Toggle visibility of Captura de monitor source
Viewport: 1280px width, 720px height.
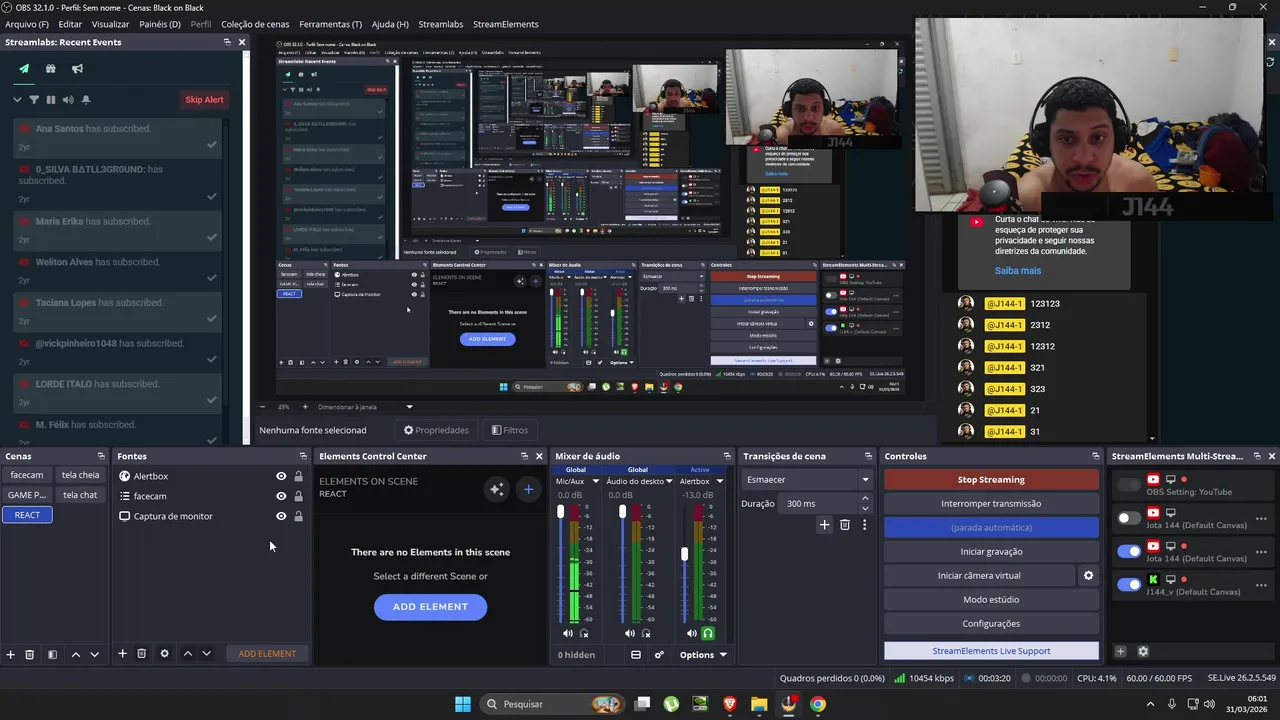(281, 516)
